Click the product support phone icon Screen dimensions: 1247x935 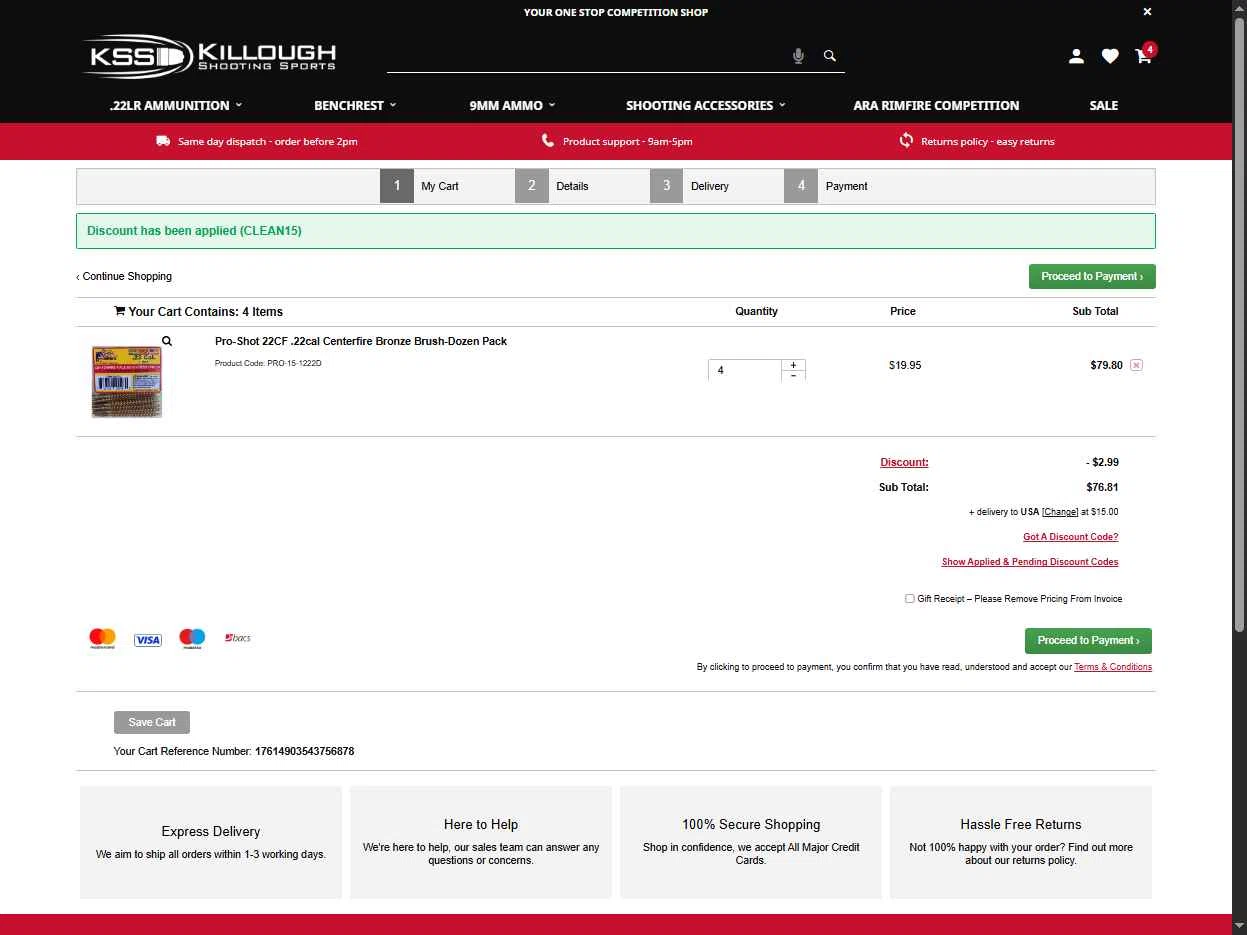(x=548, y=141)
